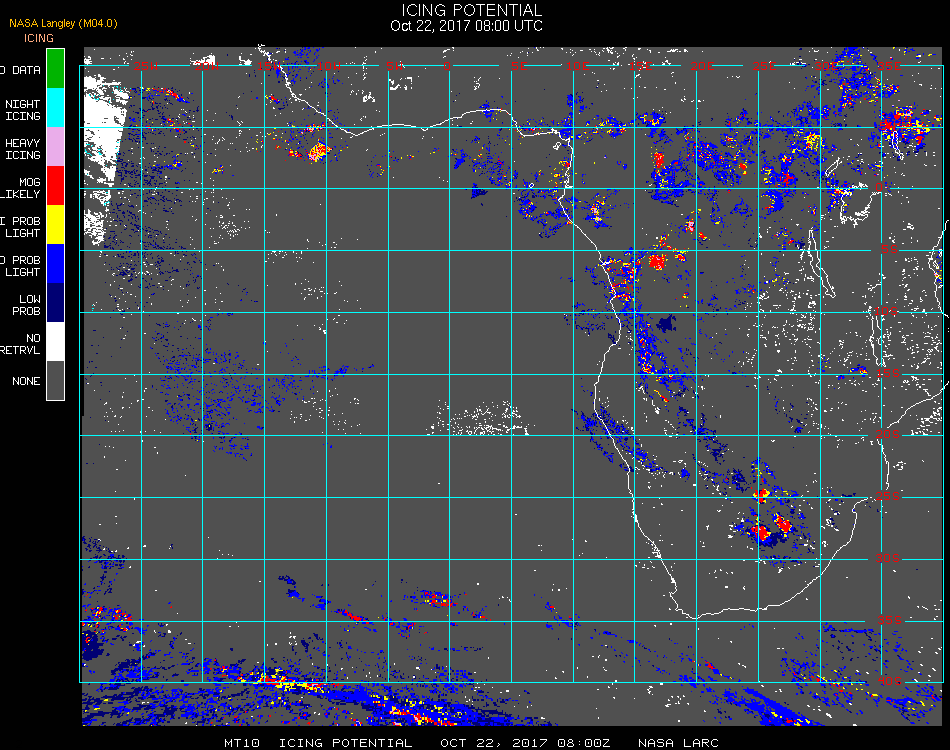This screenshot has width=950, height=750.
Task: Click the '15S' latitude label
Action: click(888, 373)
